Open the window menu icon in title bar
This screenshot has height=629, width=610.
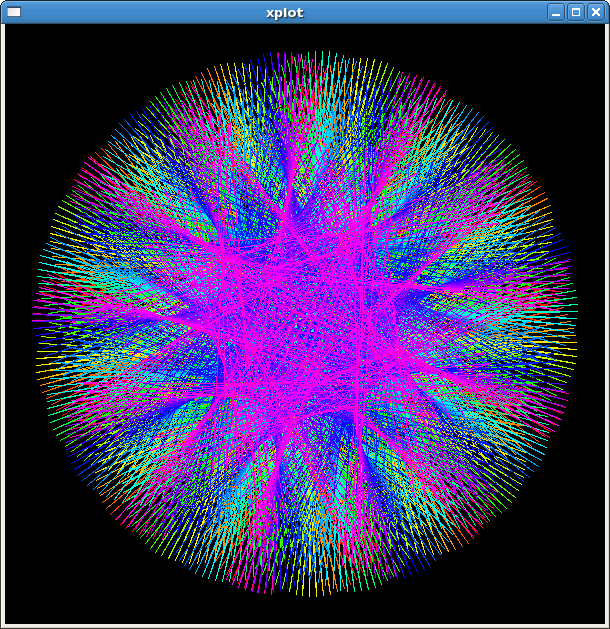pyautogui.click(x=14, y=12)
